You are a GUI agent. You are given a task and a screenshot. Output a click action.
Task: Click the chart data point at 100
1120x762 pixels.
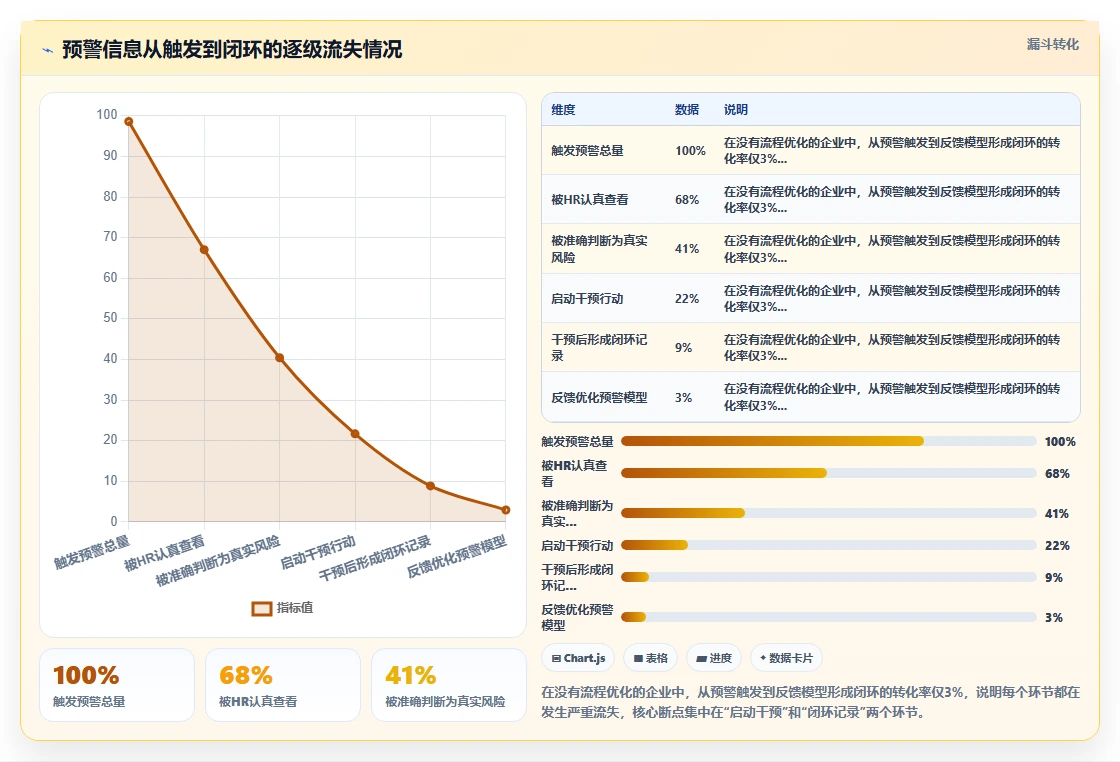(129, 121)
